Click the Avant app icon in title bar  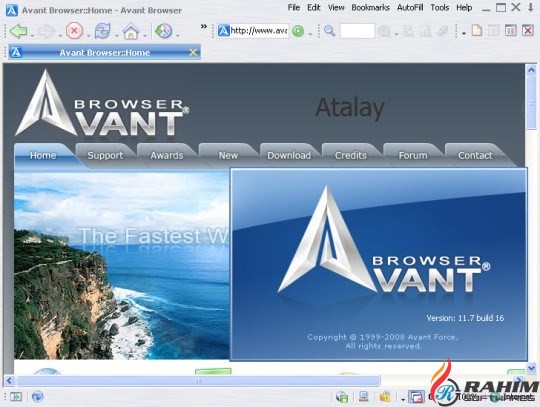[x=12, y=10]
